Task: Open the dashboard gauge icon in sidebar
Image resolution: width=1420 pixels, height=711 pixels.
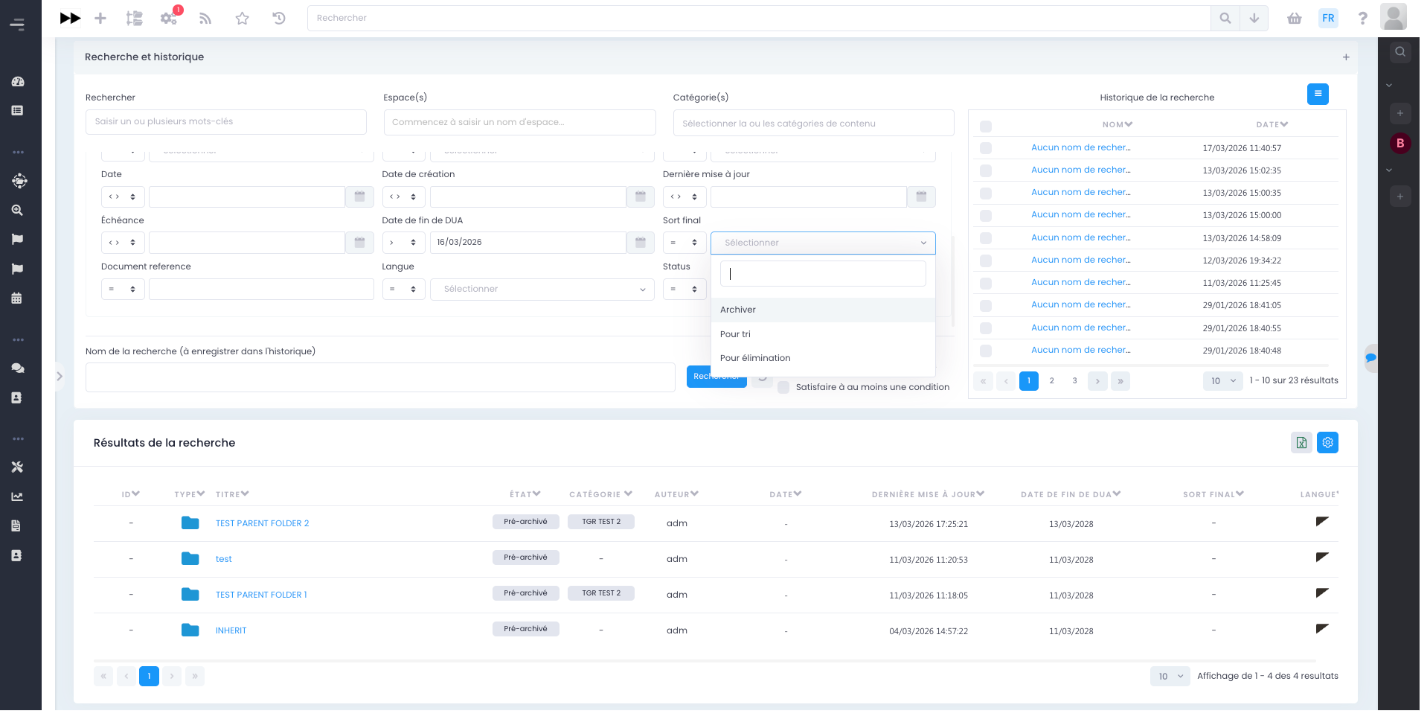Action: tap(17, 82)
